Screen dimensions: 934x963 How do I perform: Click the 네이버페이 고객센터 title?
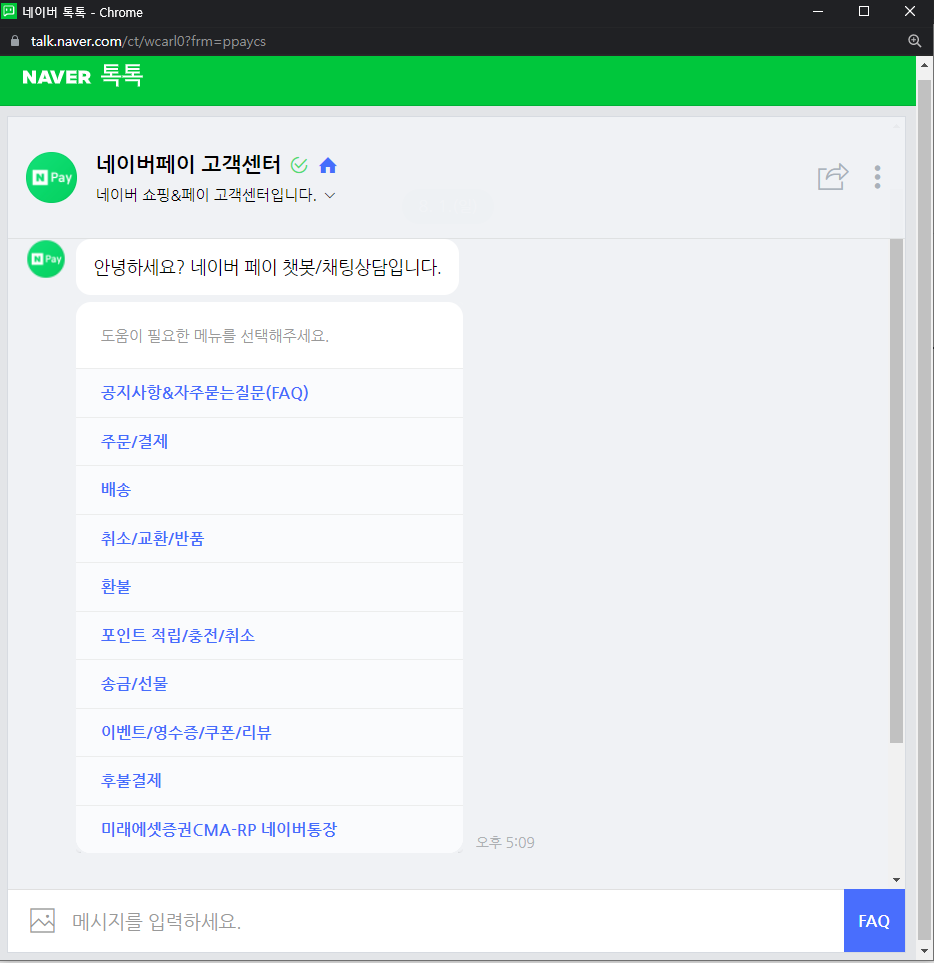coord(189,164)
